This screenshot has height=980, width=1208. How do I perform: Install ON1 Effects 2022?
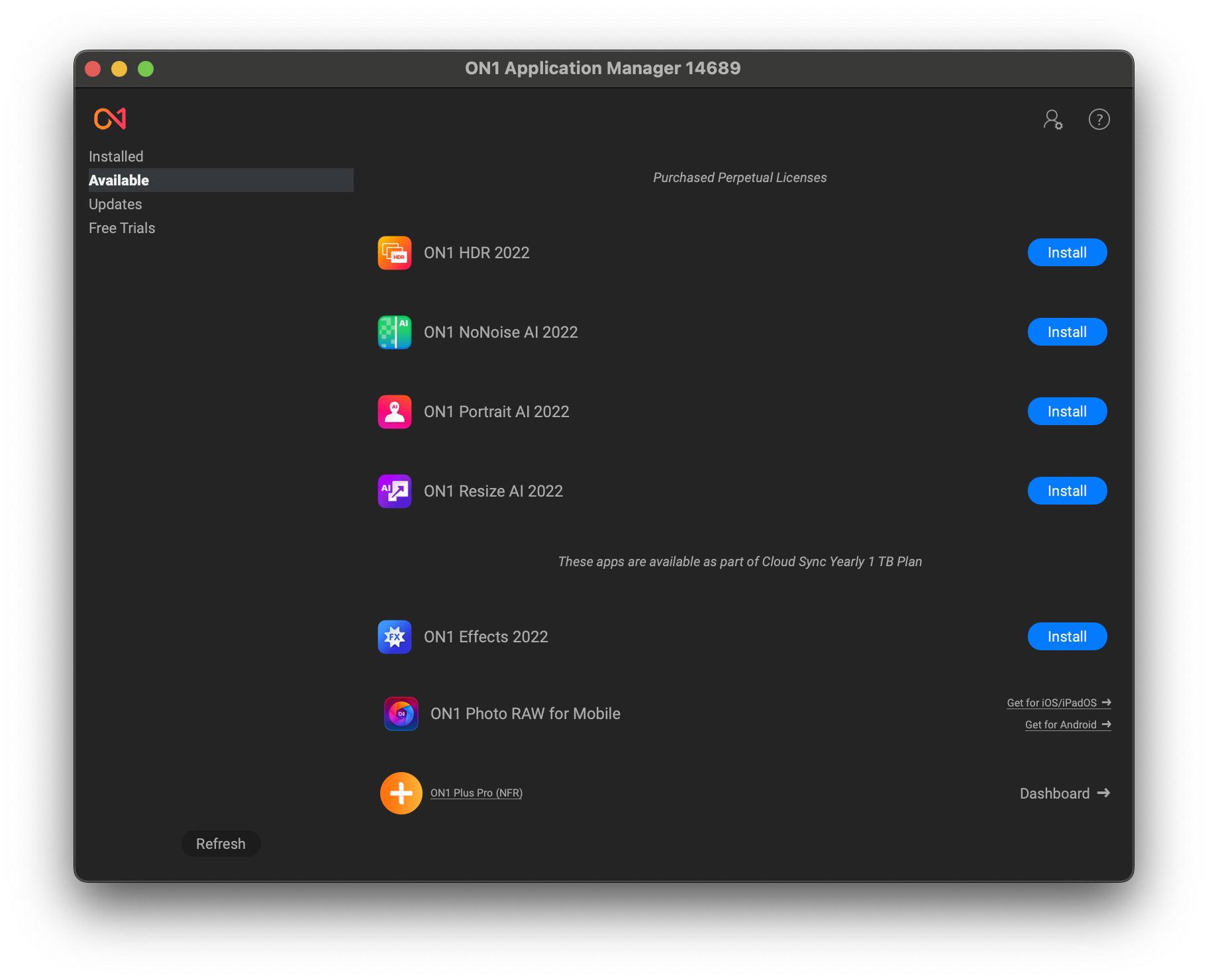pyautogui.click(x=1067, y=636)
